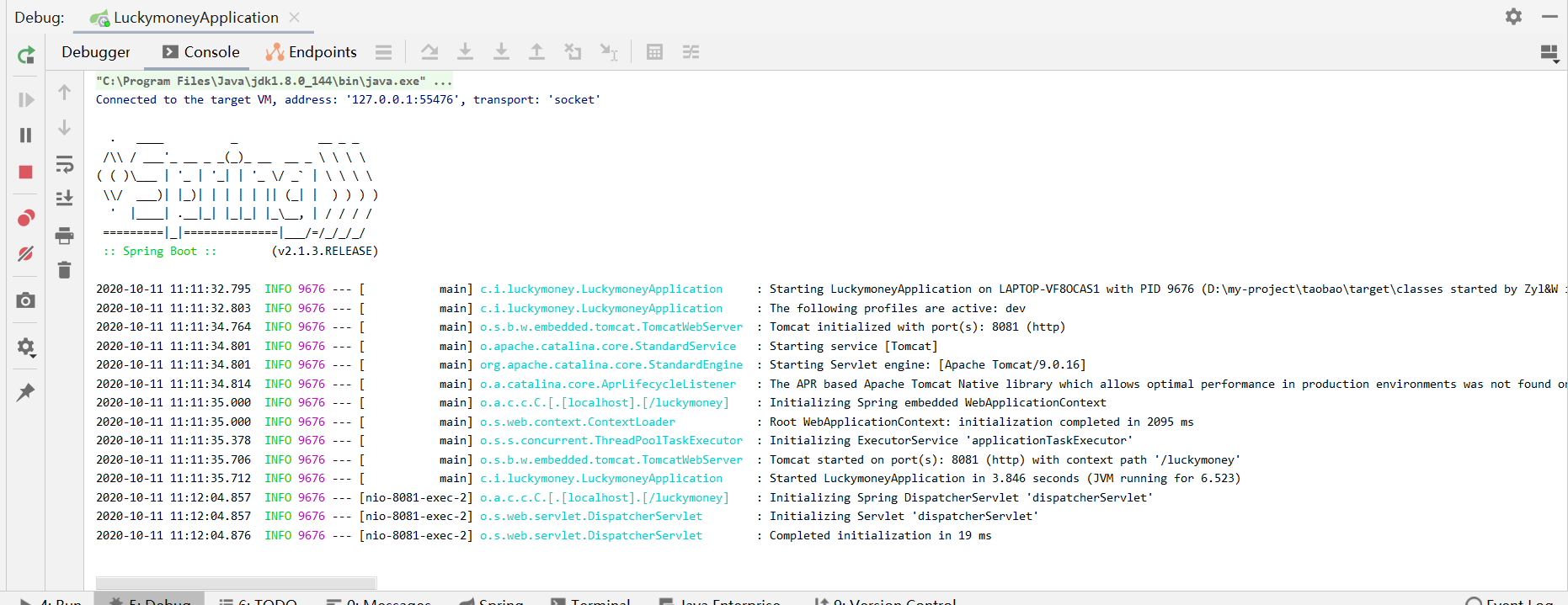Open the Restore Layout dropdown at toolbar right
The width and height of the screenshot is (1568, 605).
point(1549,54)
